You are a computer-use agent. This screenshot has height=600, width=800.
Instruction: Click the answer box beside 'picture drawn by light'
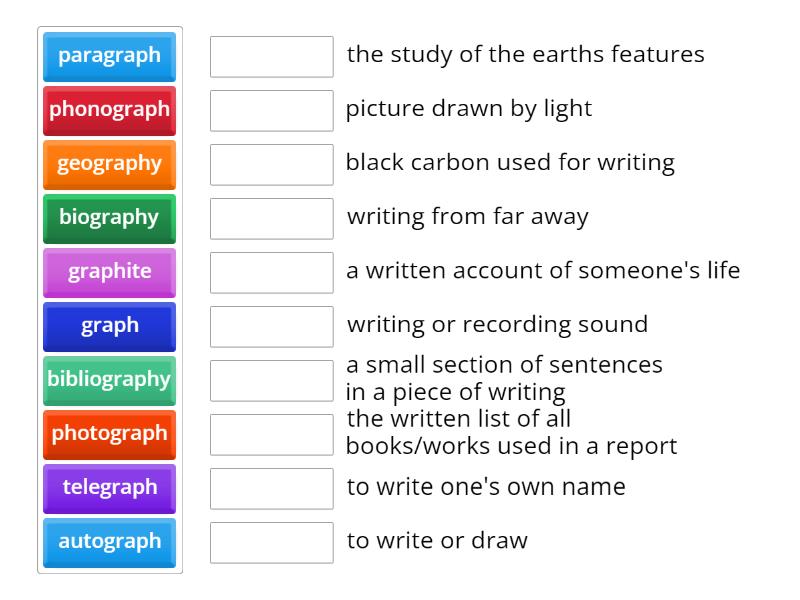point(271,110)
